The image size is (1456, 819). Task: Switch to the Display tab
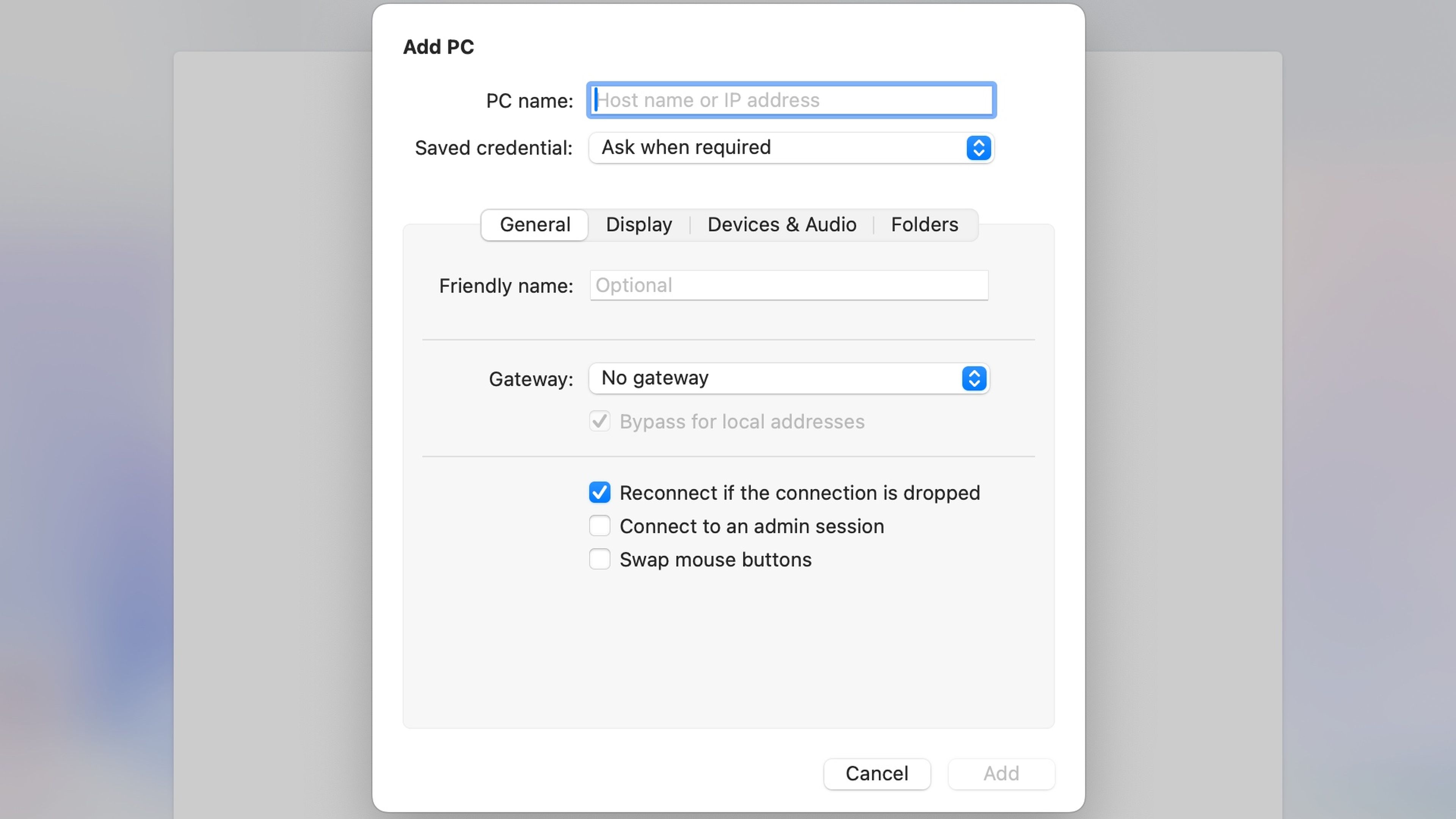pyautogui.click(x=639, y=224)
